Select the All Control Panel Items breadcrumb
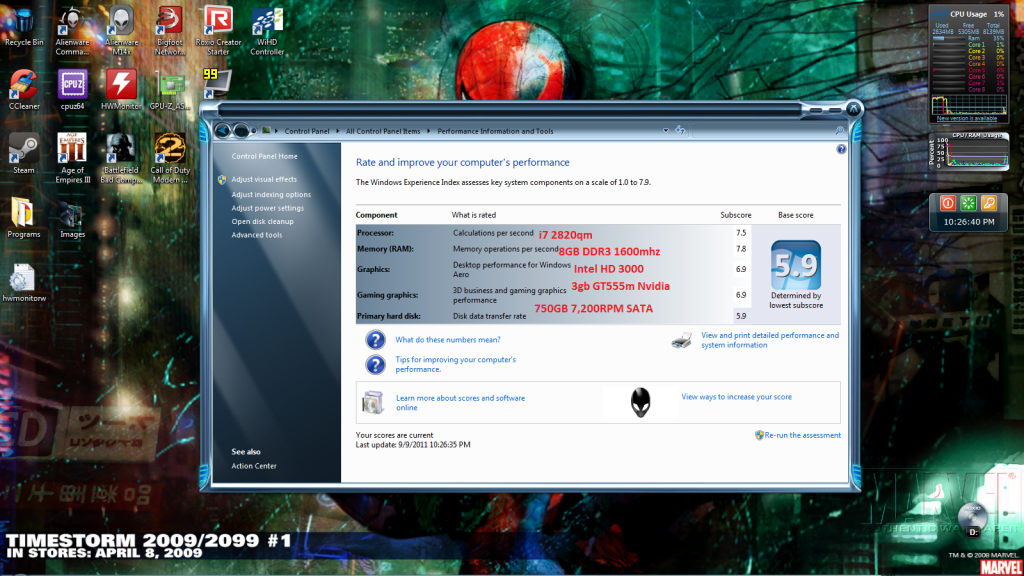Viewport: 1024px width, 576px height. point(383,131)
